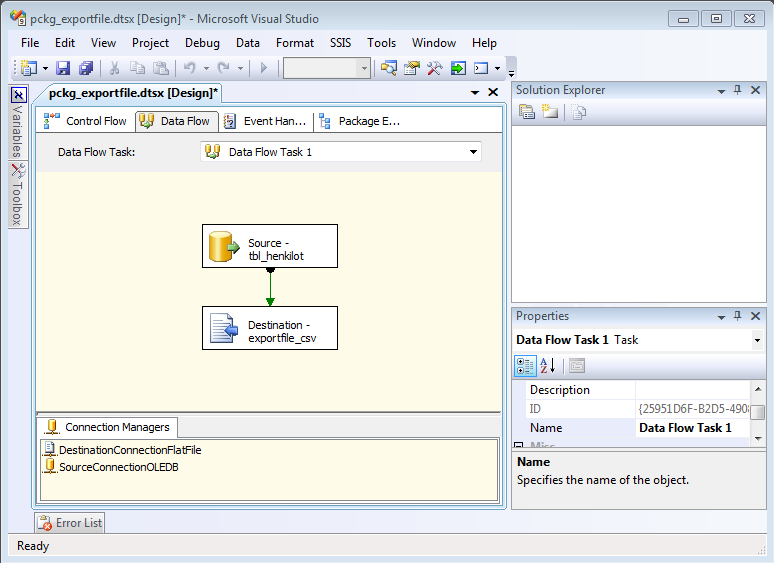Toggle auto-hide pin on Properties panel
Screen dimensions: 774x563
[737, 316]
